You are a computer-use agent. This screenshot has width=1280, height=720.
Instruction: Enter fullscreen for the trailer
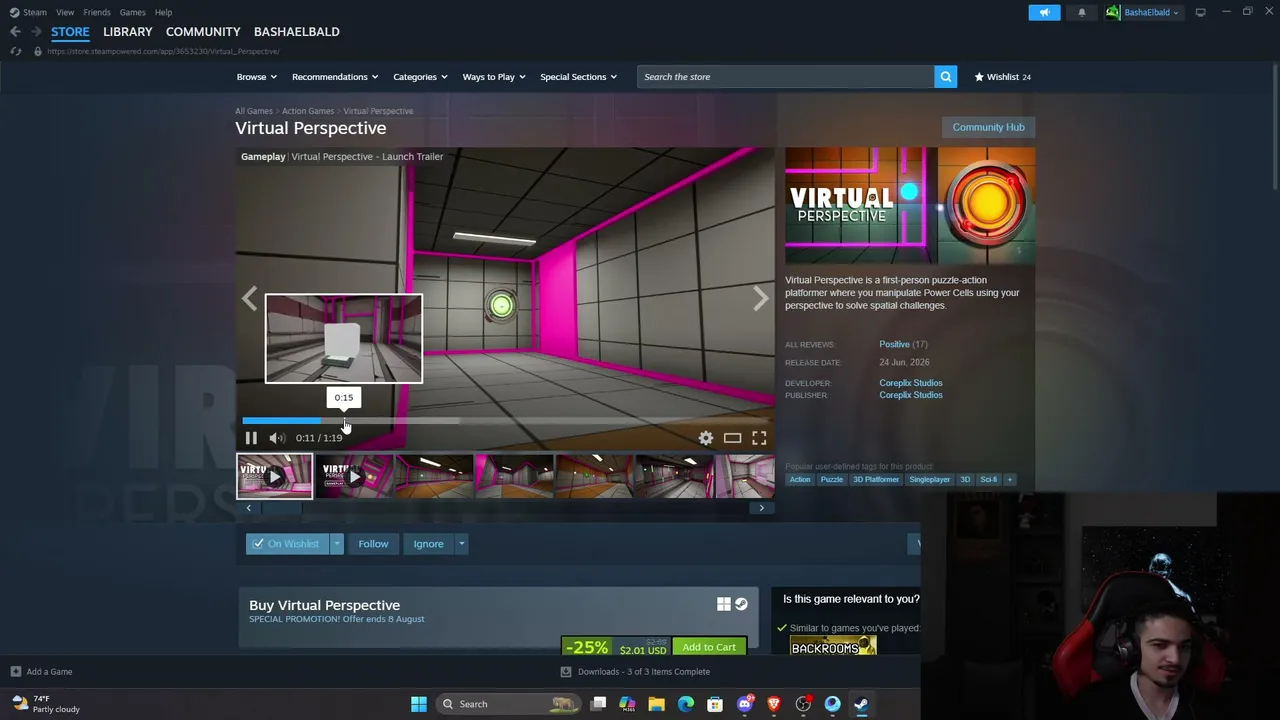click(x=759, y=438)
